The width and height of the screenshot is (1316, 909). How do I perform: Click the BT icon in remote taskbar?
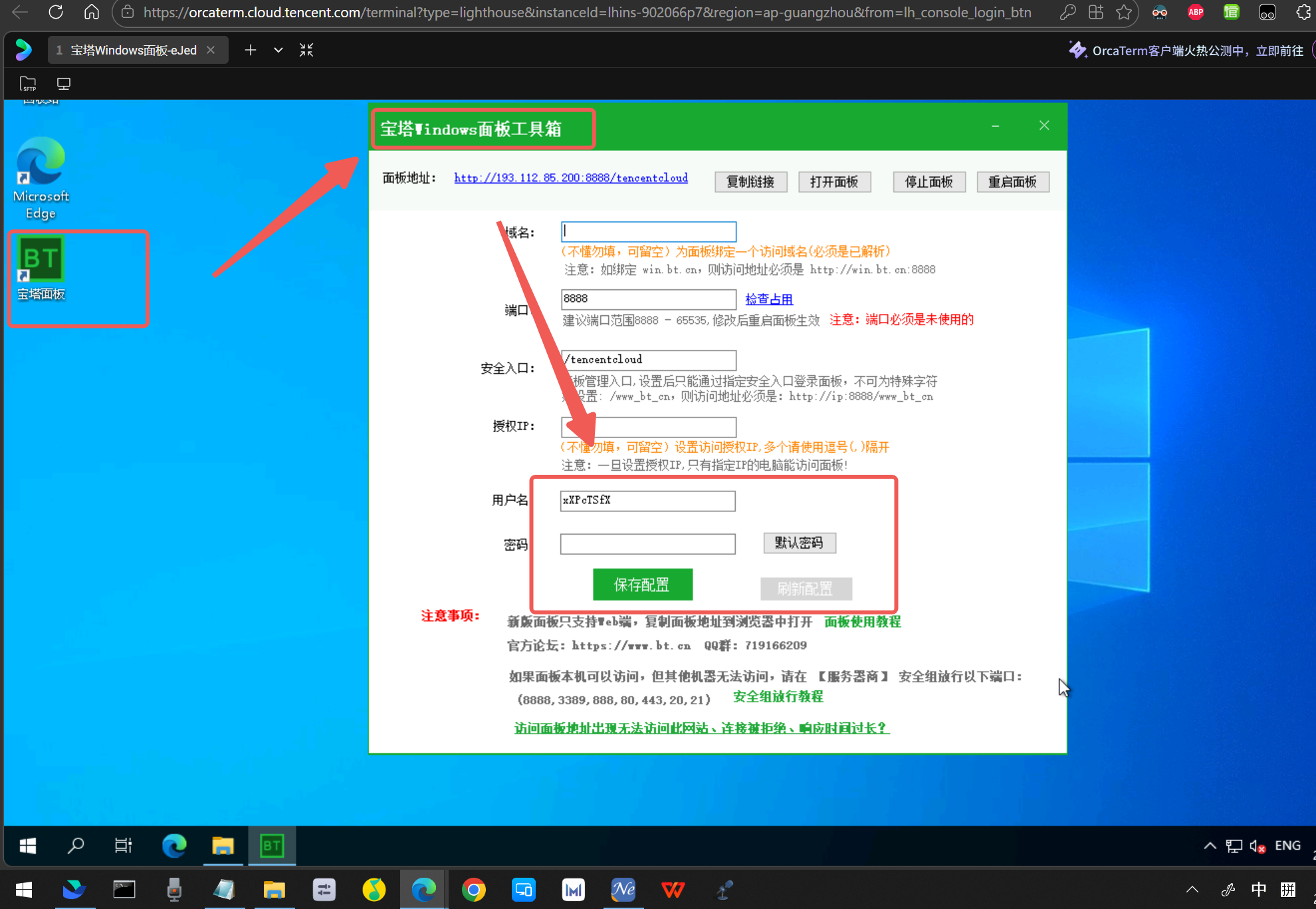[272, 845]
